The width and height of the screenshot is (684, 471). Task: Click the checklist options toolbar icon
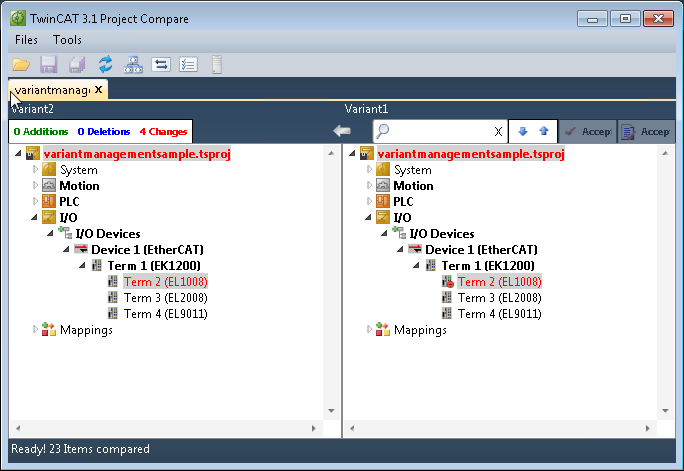pyautogui.click(x=188, y=65)
